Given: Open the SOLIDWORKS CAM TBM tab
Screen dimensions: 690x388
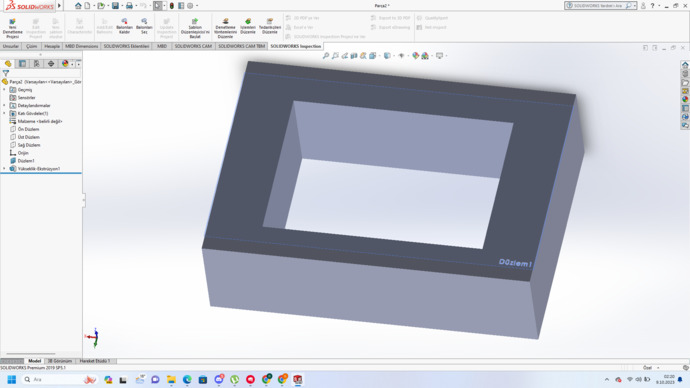Looking at the screenshot, I should coord(242,46).
